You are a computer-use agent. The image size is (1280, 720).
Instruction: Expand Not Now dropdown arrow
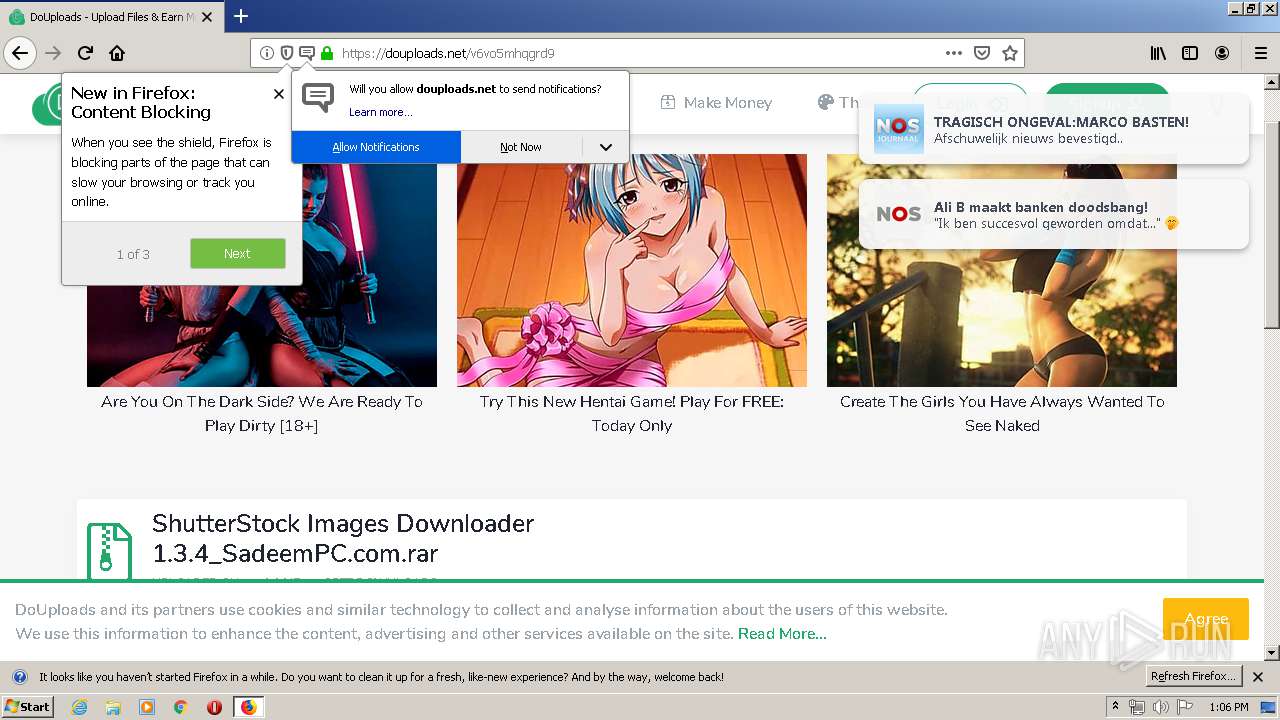(x=605, y=147)
